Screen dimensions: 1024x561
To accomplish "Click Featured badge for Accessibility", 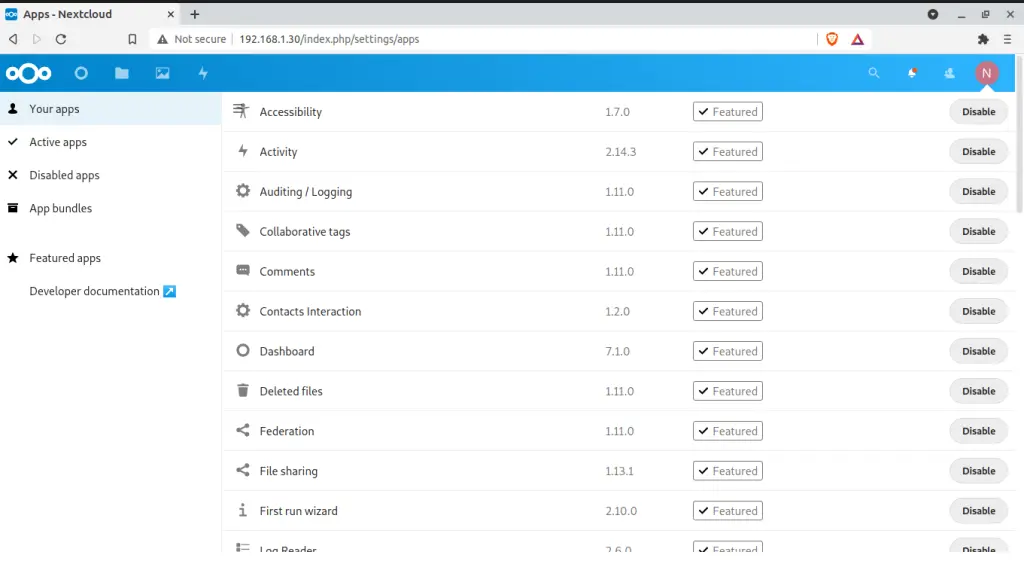I will click(728, 112).
